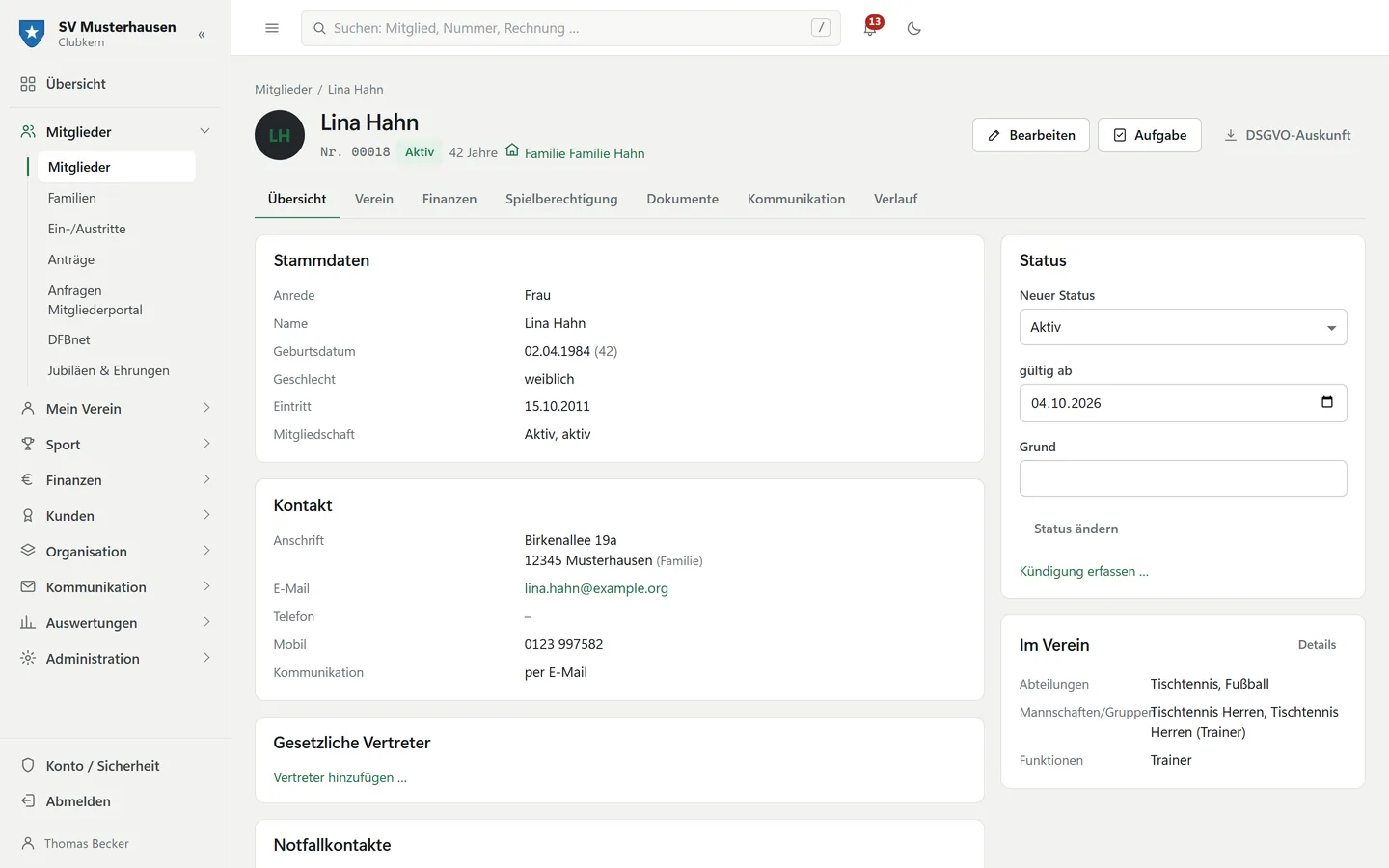The width and height of the screenshot is (1389, 868).
Task: Click the Sport trophy icon
Action: [28, 444]
